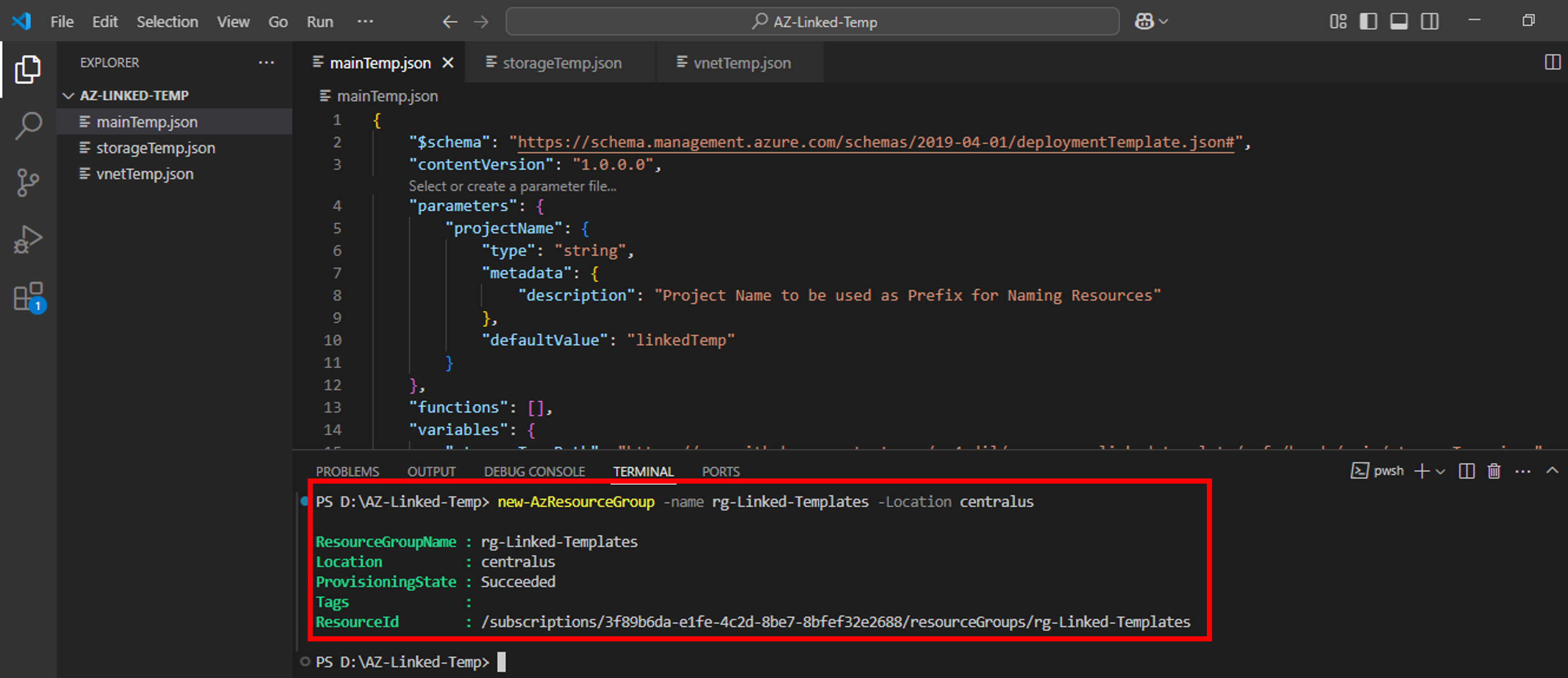
Task: Open the Customize Layout control
Action: 1338,21
